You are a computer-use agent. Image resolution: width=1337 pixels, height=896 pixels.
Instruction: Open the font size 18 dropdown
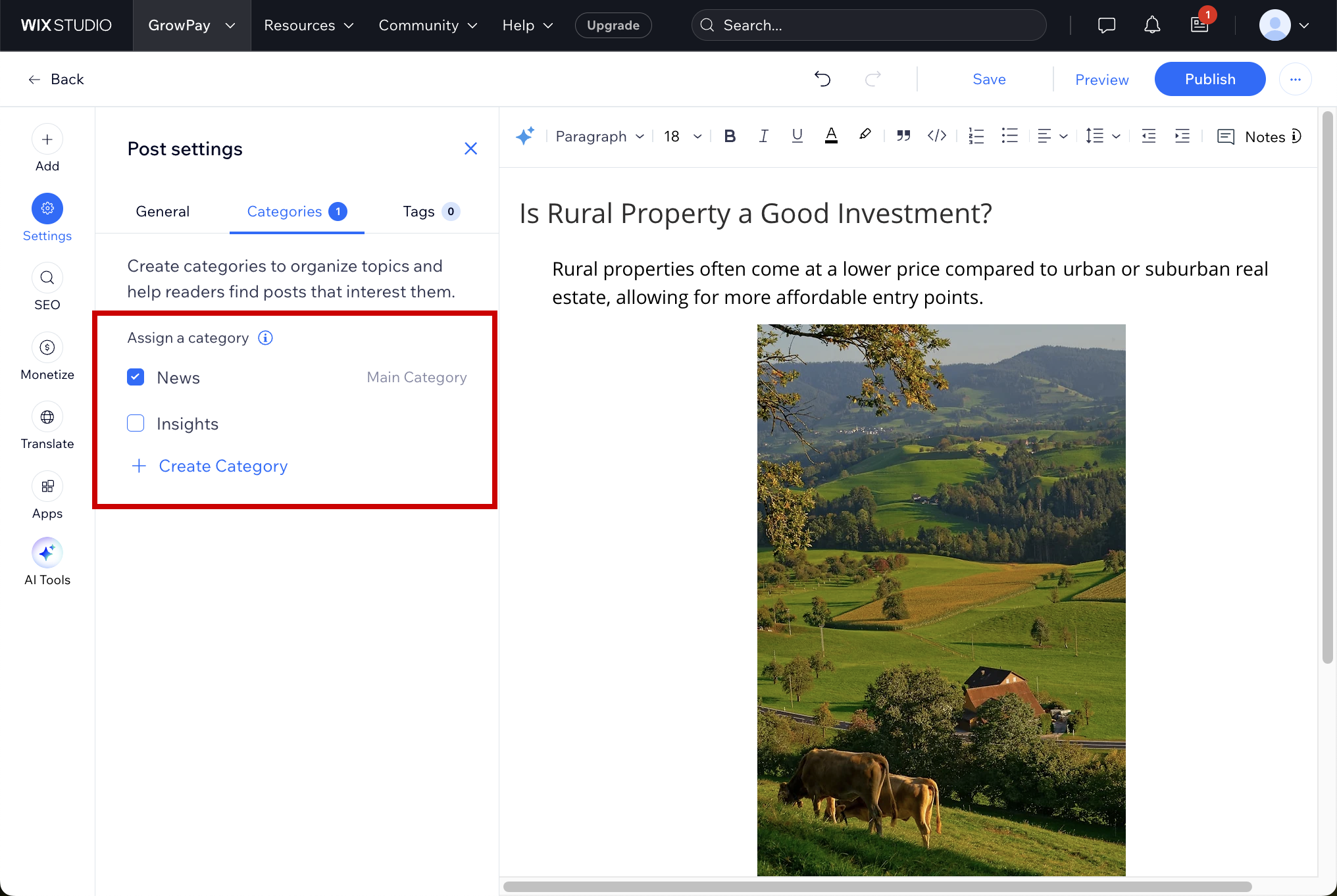pyautogui.click(x=682, y=136)
